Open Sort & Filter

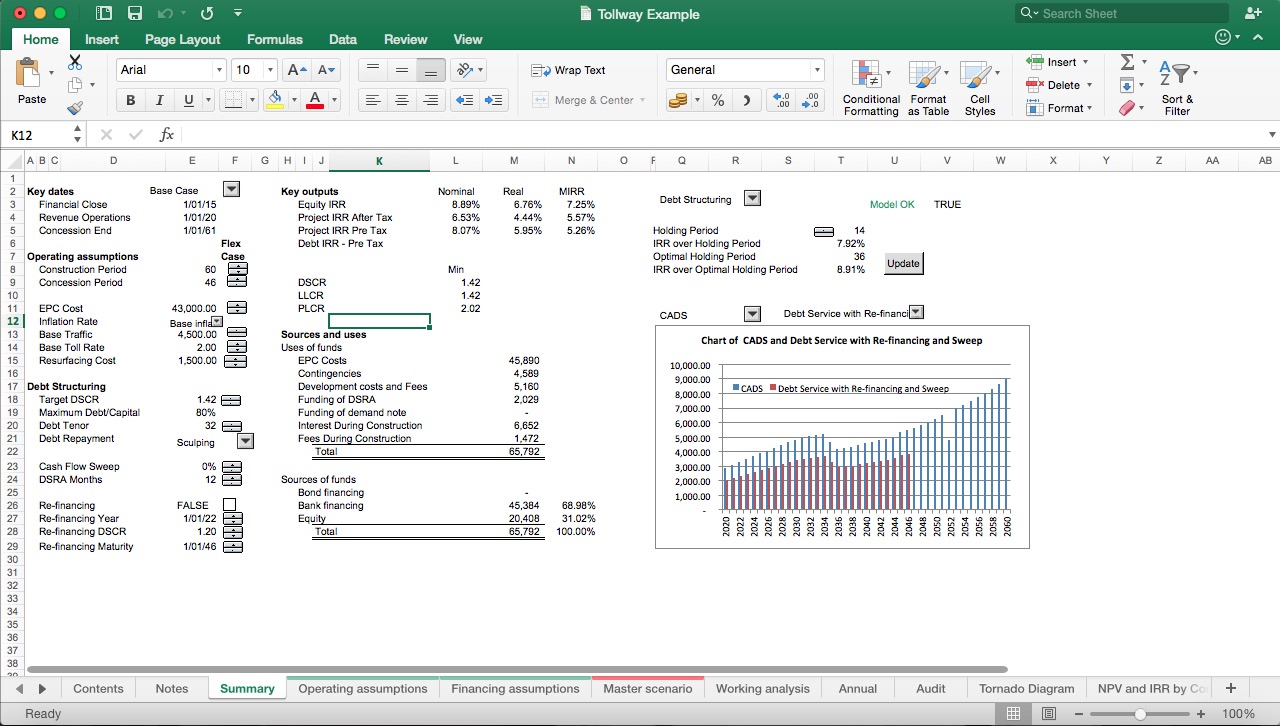[1177, 88]
